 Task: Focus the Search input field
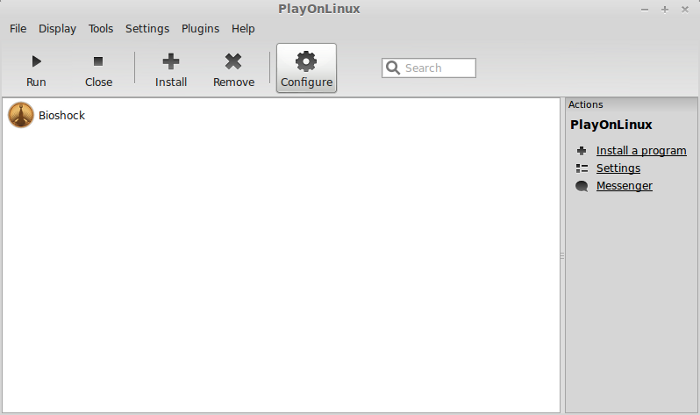[429, 68]
